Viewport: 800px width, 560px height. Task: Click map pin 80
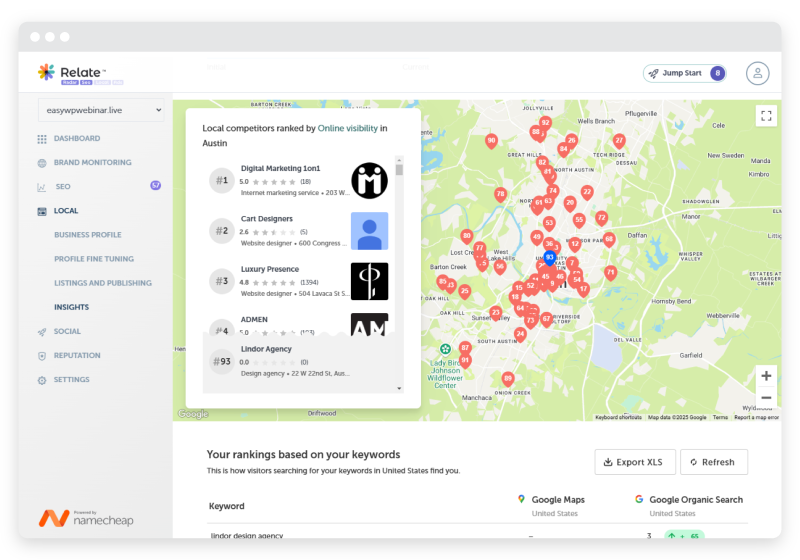pos(466,236)
